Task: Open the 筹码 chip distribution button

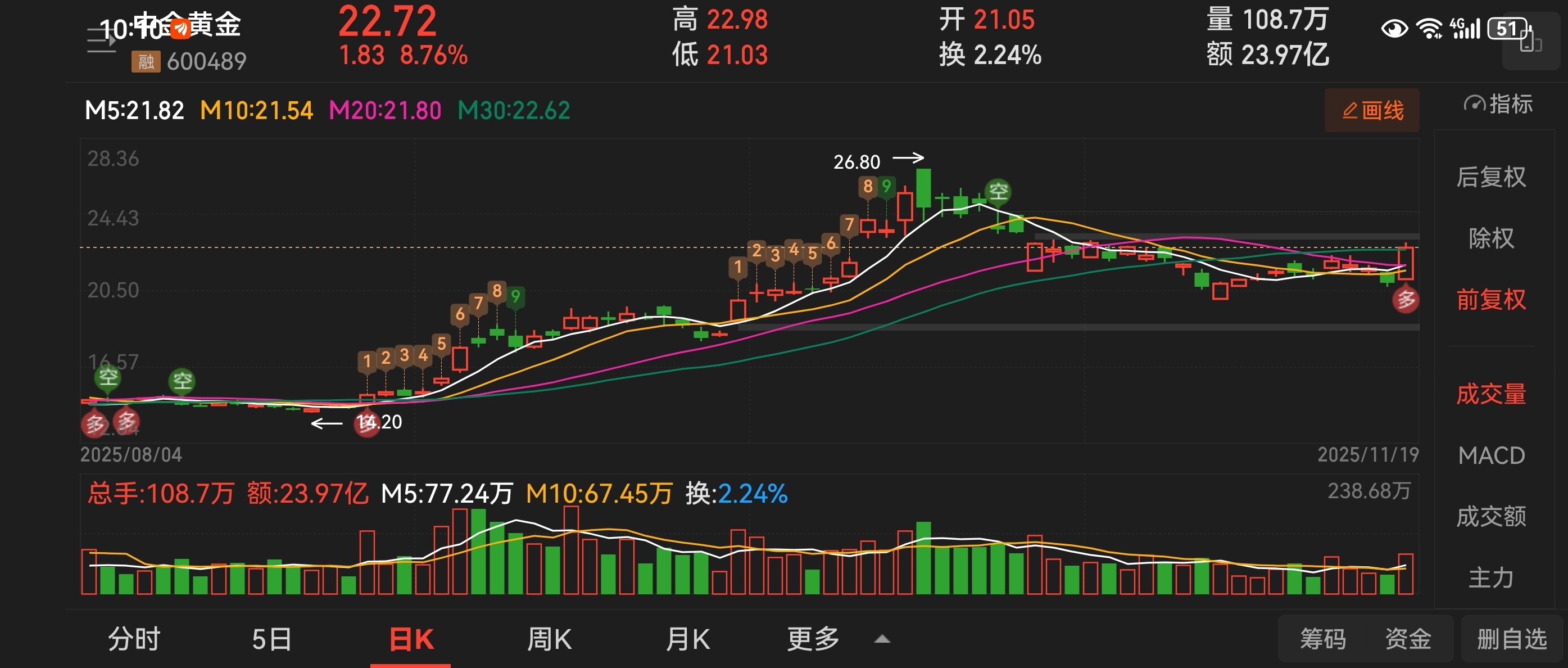Action: point(1323,639)
